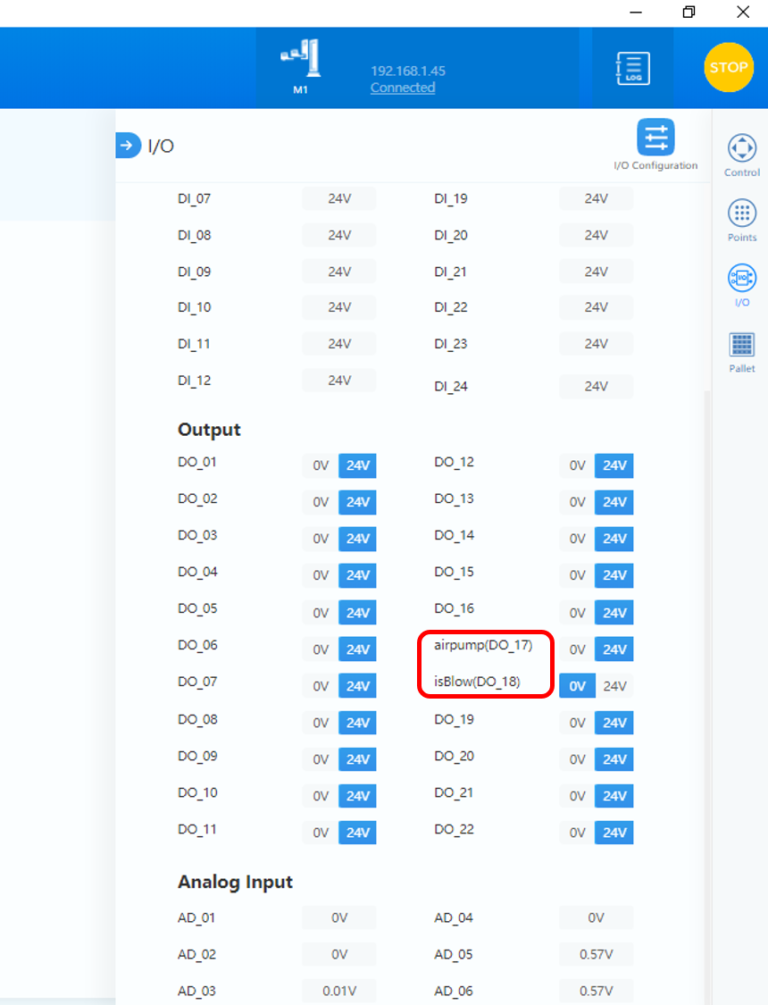
Task: Open the I/O Configuration settings icon
Action: click(x=655, y=138)
